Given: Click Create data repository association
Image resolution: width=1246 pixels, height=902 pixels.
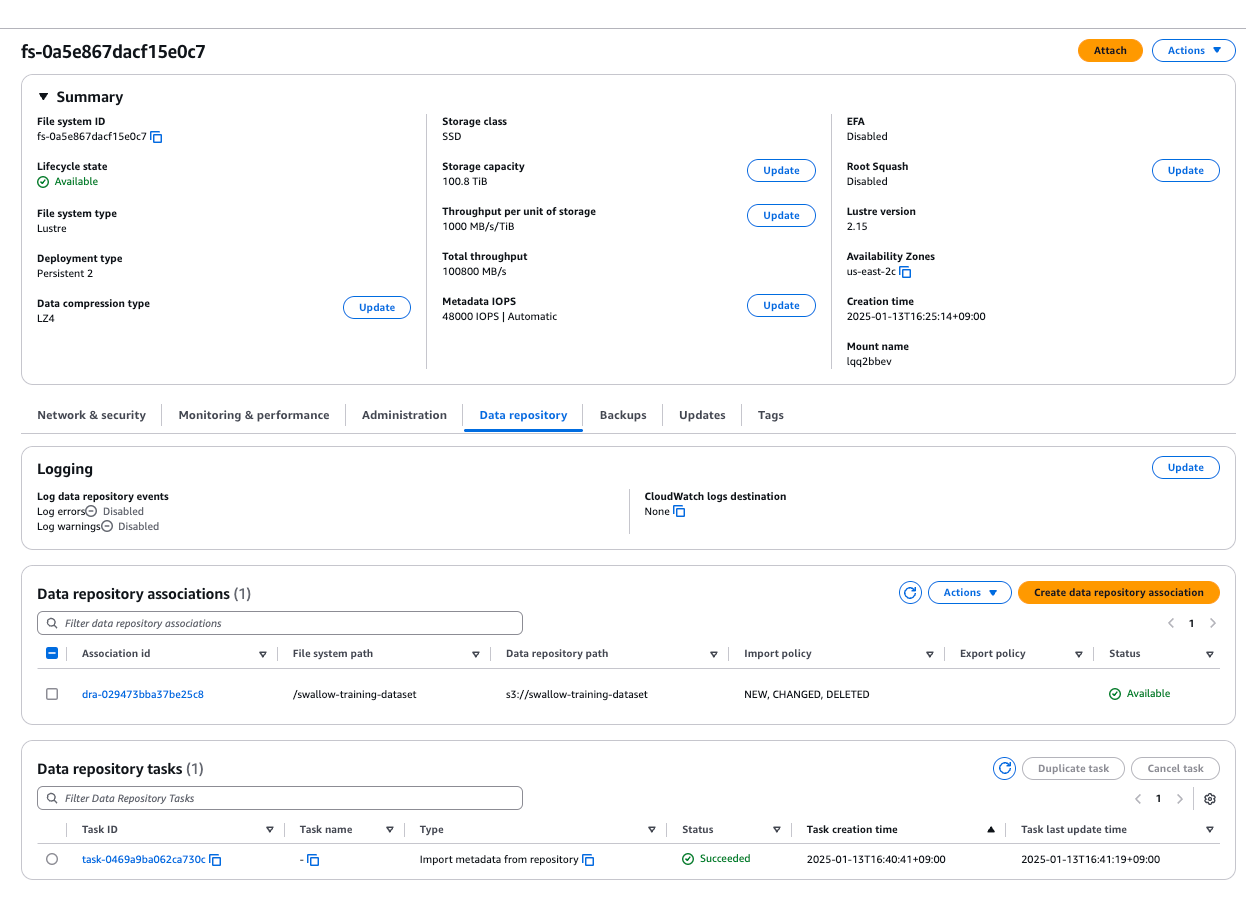Looking at the screenshot, I should (1118, 593).
